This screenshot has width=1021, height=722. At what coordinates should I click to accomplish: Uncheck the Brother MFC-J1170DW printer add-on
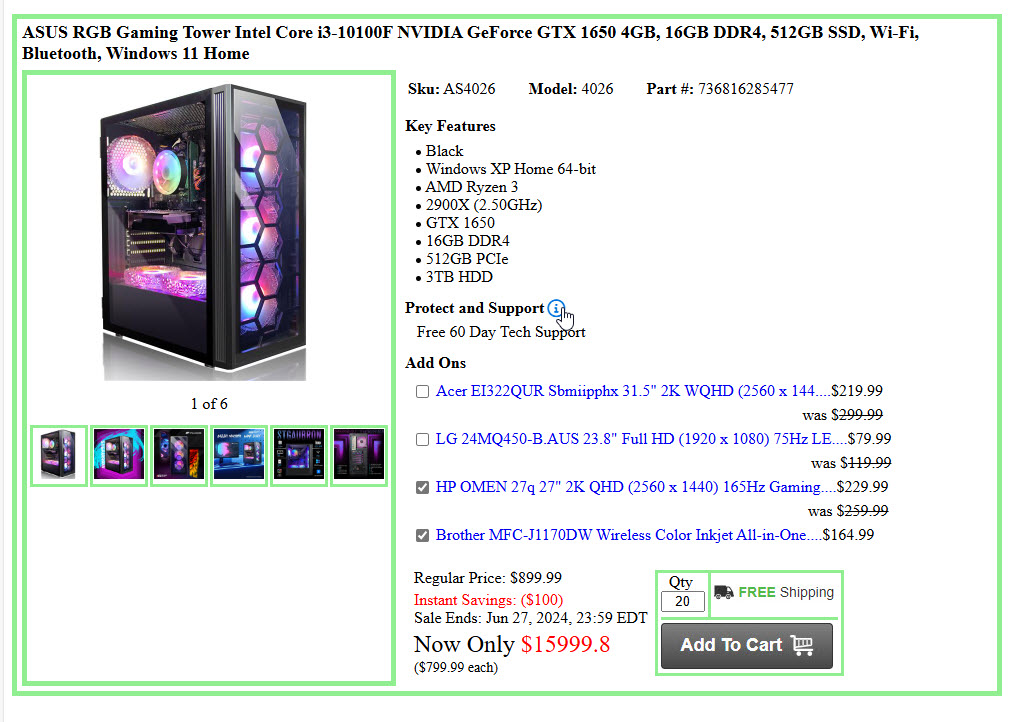pos(423,535)
